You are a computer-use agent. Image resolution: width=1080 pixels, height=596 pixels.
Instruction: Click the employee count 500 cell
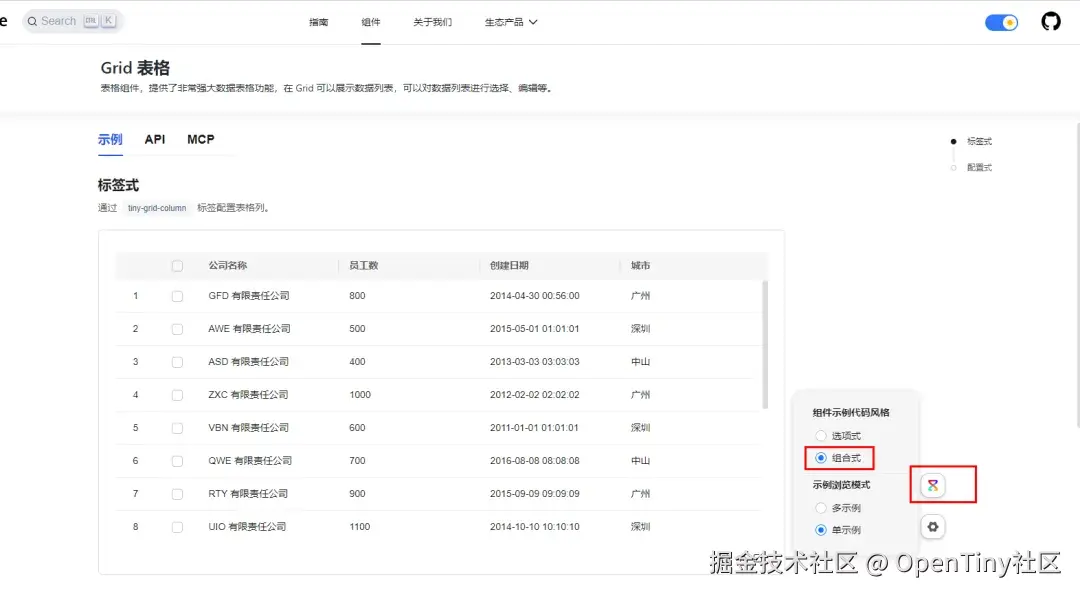(x=357, y=329)
